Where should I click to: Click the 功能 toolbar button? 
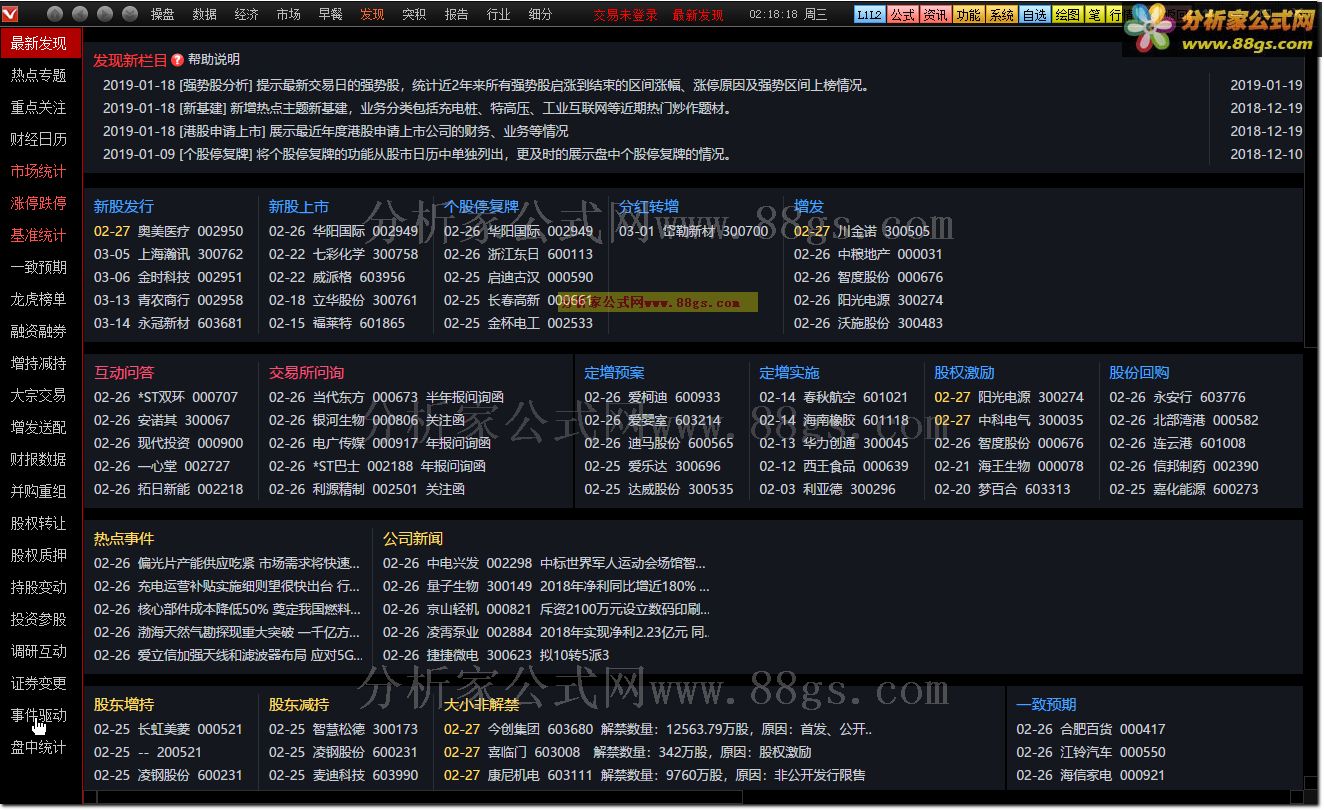point(968,15)
